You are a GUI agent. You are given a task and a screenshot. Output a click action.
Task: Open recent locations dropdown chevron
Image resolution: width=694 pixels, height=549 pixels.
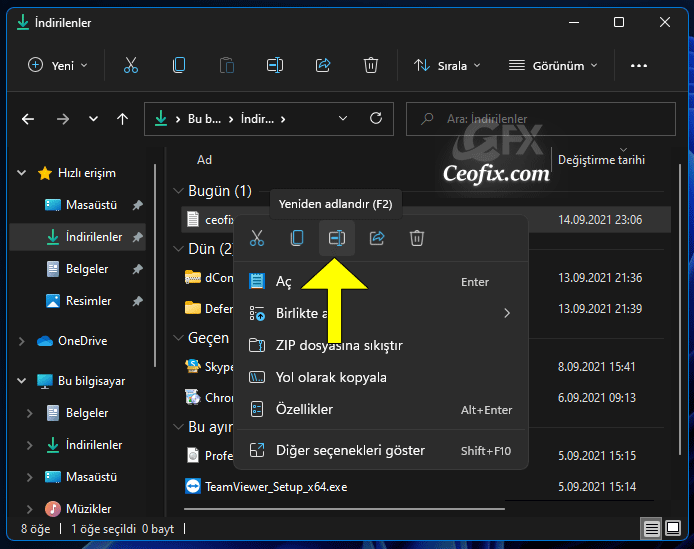93,119
